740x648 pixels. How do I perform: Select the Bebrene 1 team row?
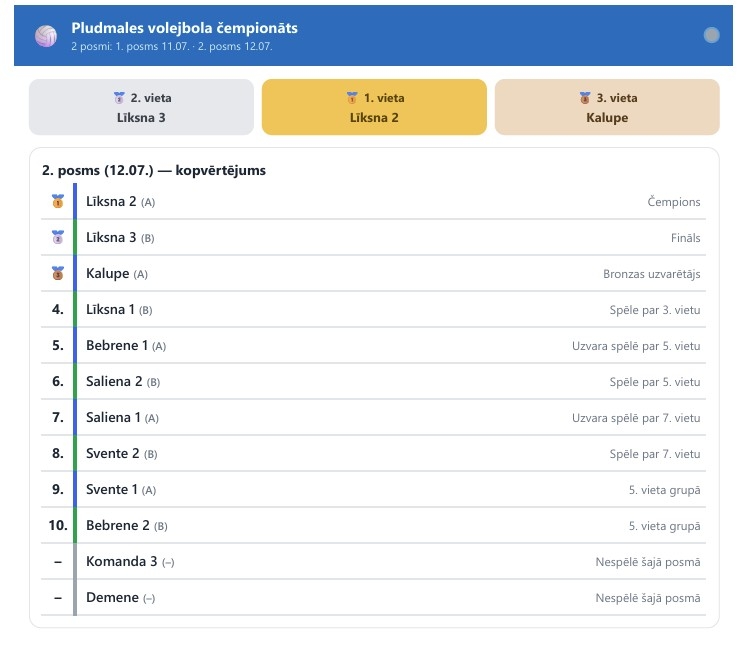373,345
